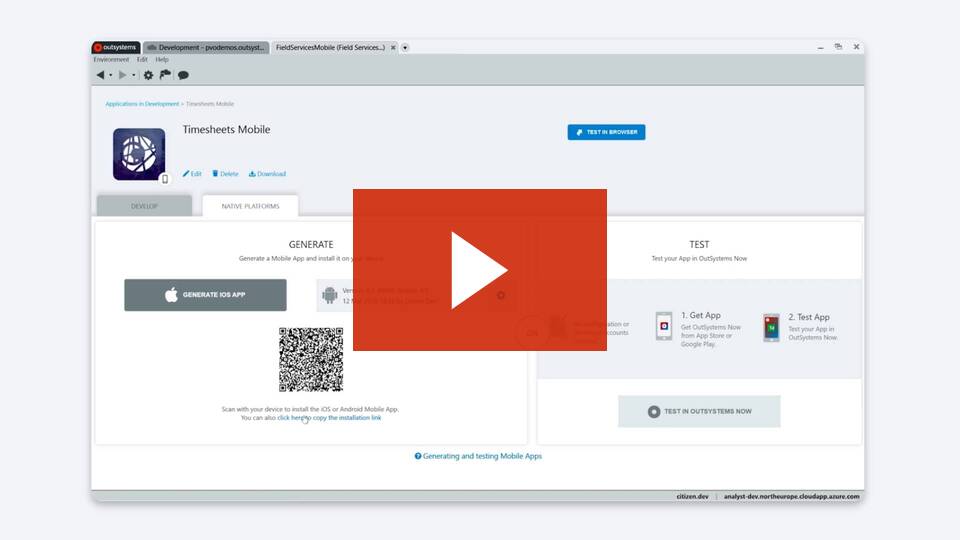Click the community people icon in the toolbar
This screenshot has width=960, height=540.
(165, 75)
